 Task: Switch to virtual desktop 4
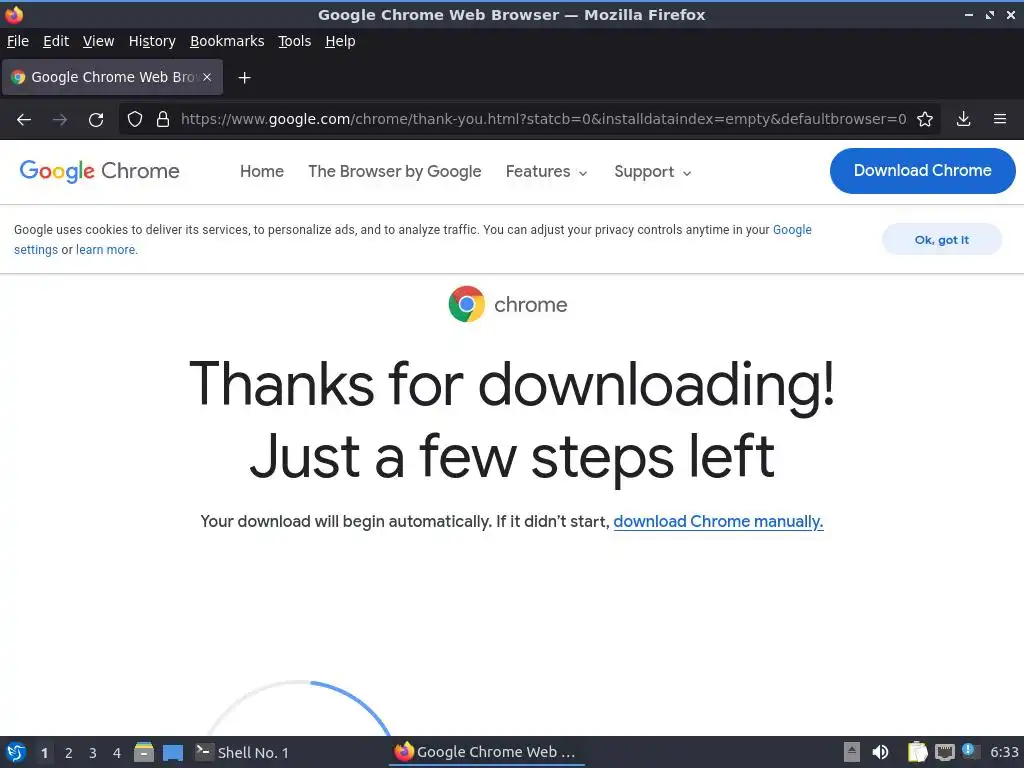click(x=117, y=753)
